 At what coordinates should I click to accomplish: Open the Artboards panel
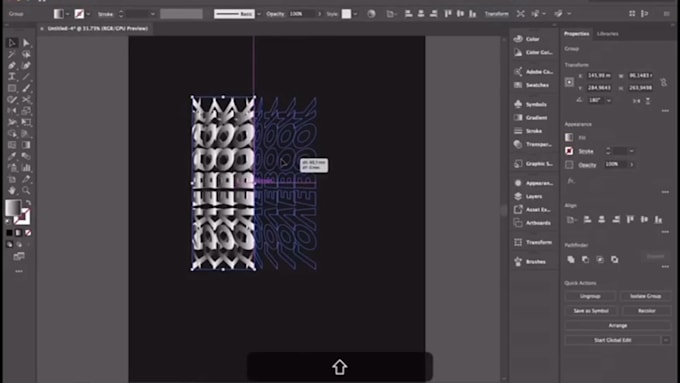pos(533,223)
